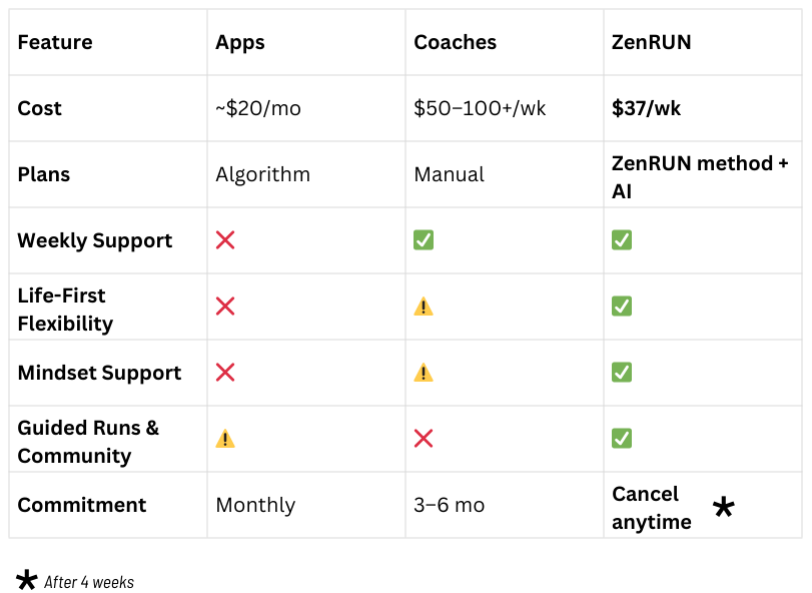Click the warning icon in Coaches Mindset Support
The width and height of the screenshot is (812, 593).
(423, 373)
